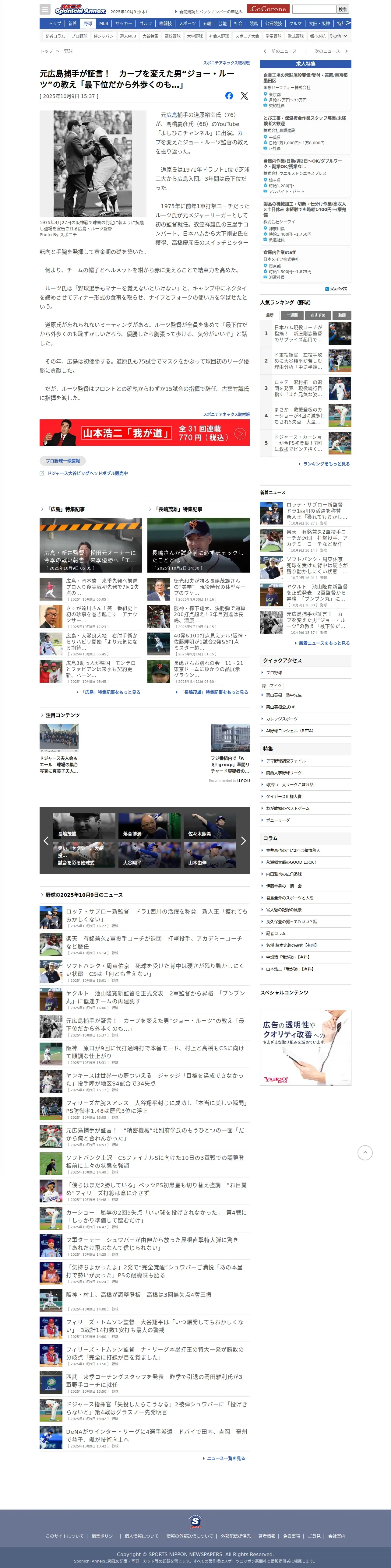Click the 編集ポリシー footer link

pos(104,1536)
